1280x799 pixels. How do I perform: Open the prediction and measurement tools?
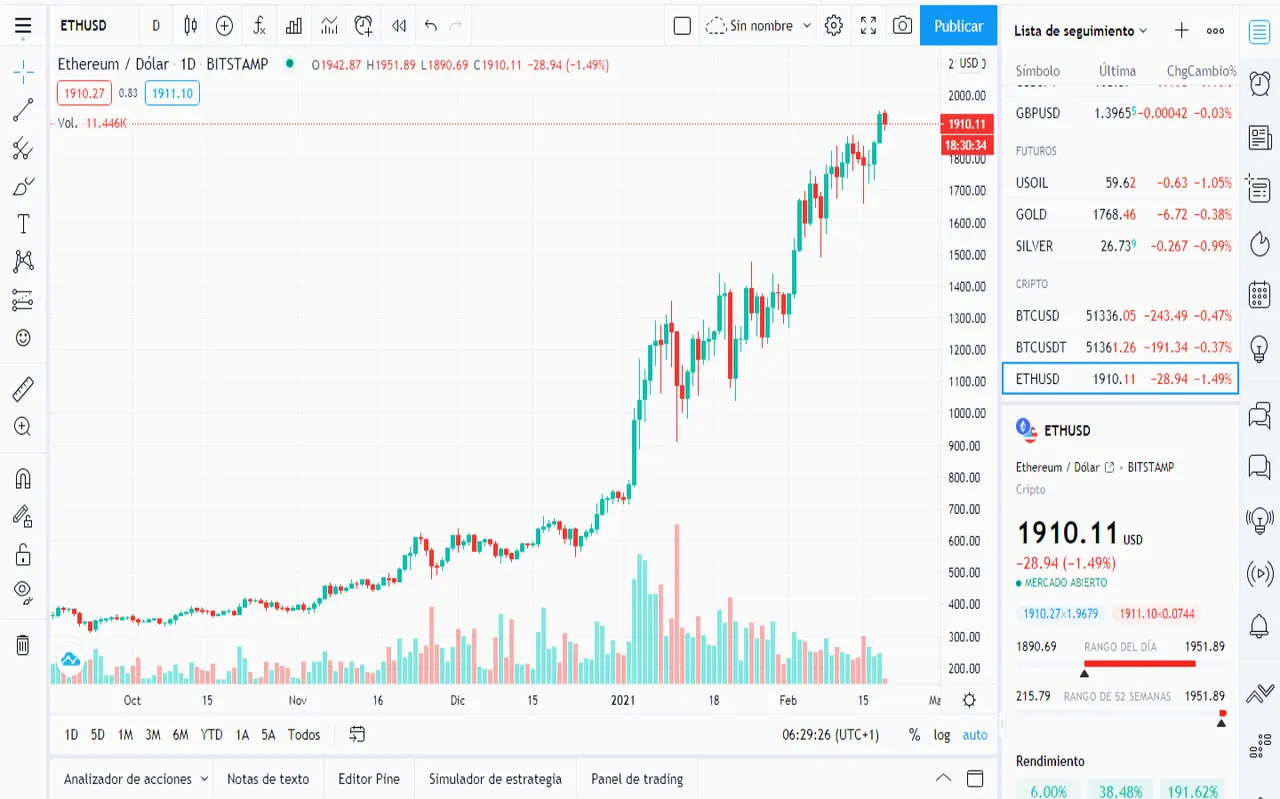tap(23, 300)
